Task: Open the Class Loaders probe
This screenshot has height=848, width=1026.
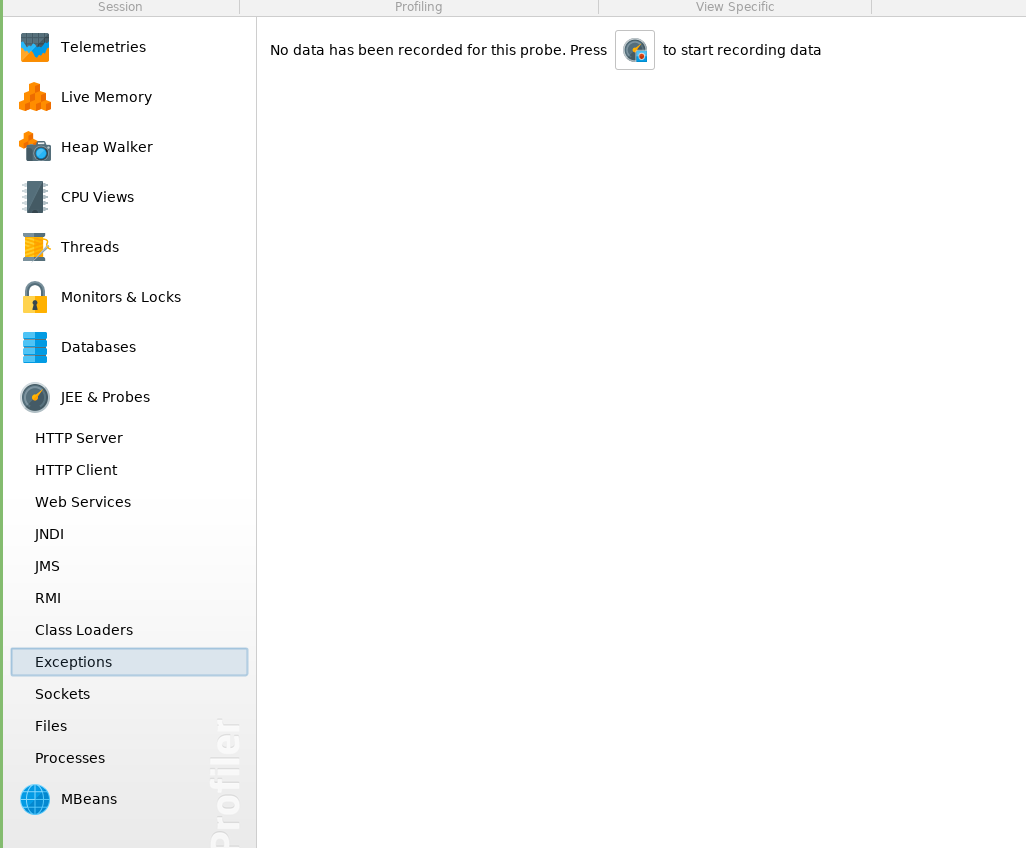Action: coord(84,630)
